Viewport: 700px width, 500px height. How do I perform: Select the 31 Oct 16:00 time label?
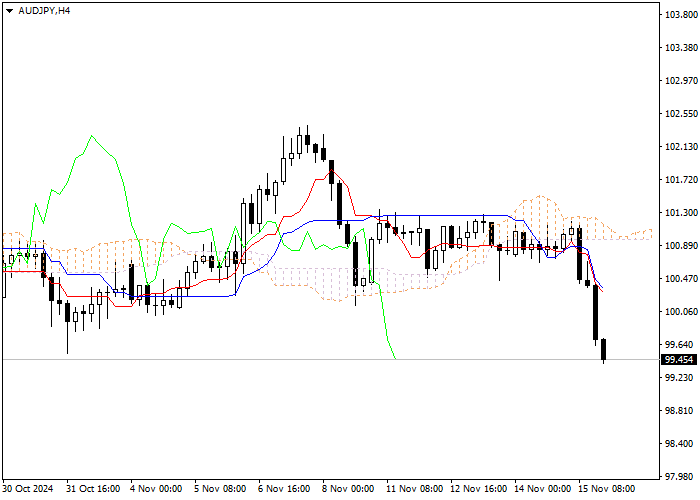(x=93, y=489)
